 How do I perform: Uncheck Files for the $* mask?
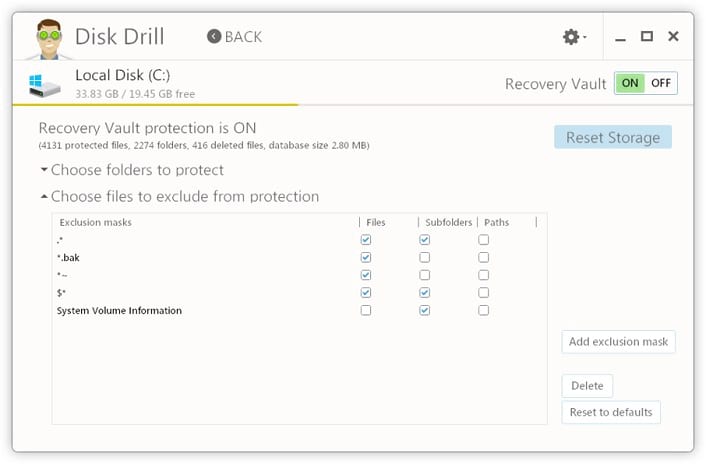[x=366, y=293]
